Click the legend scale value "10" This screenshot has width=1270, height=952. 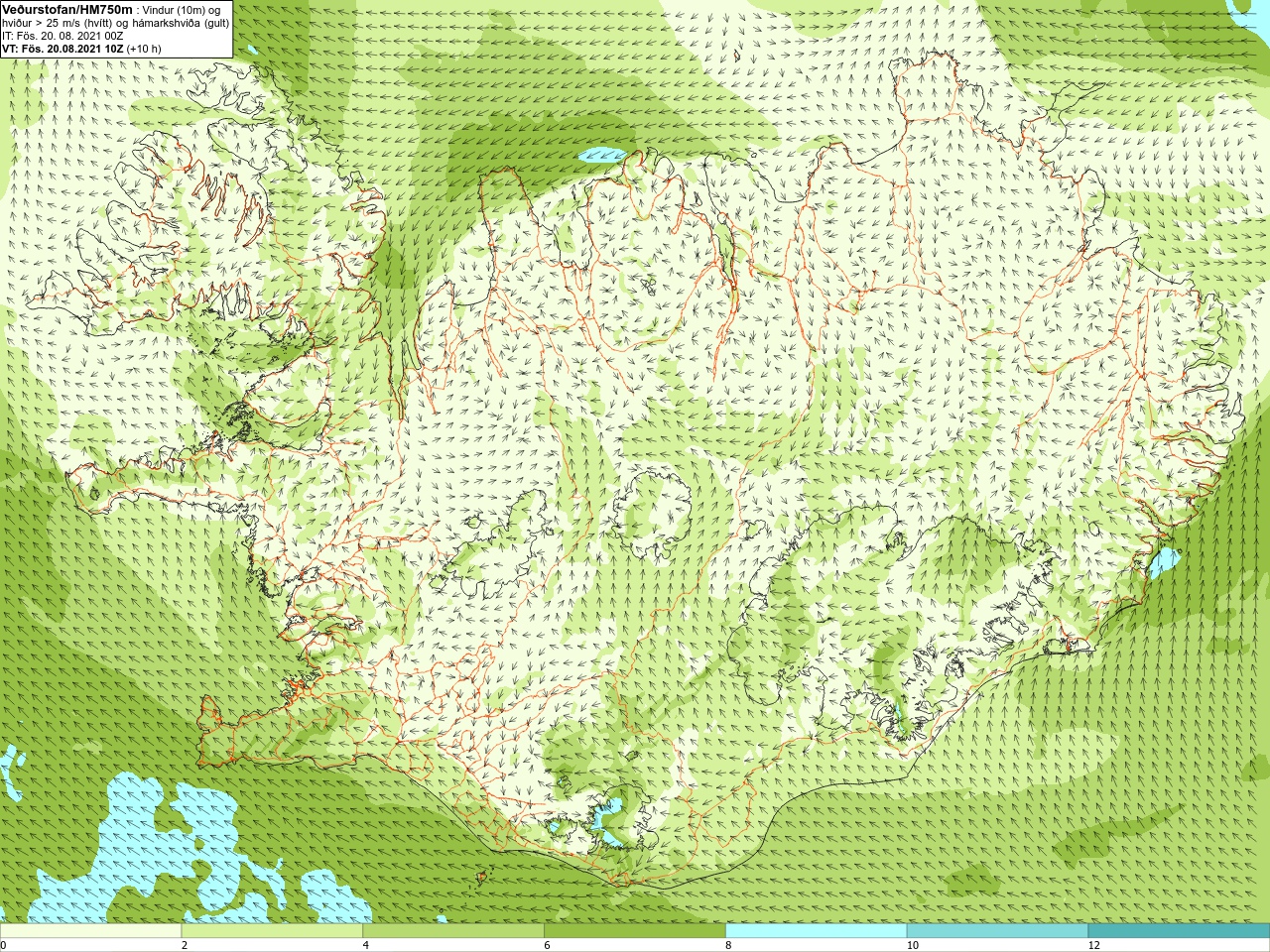pos(913,945)
